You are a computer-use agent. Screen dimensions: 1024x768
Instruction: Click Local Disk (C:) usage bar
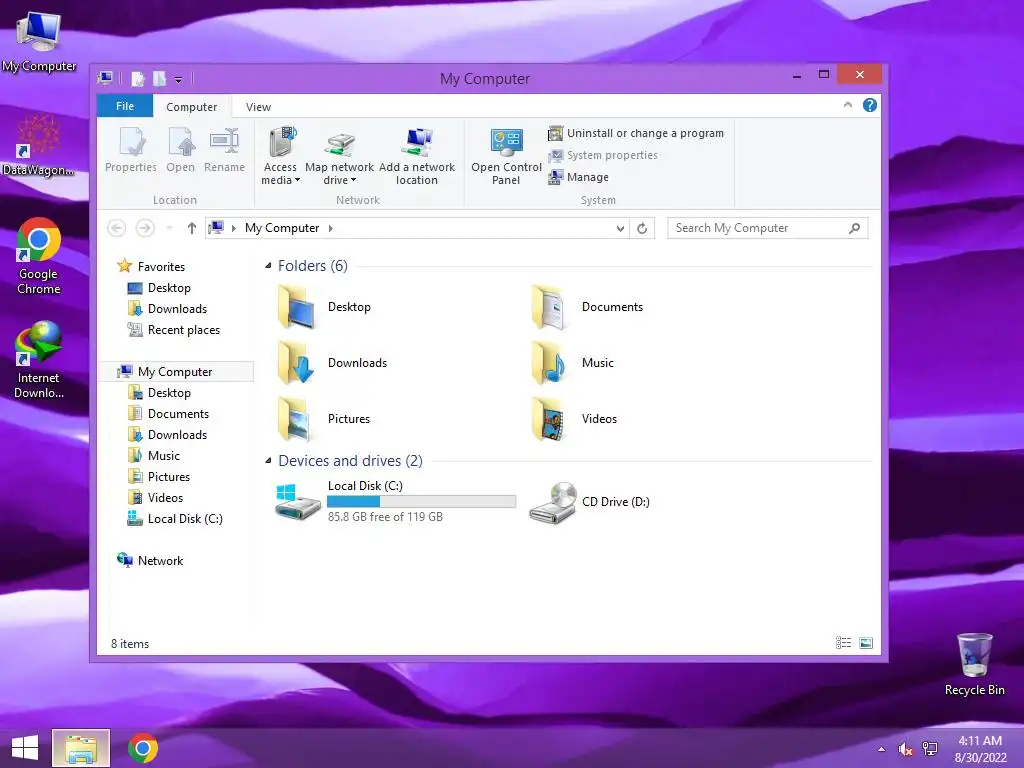pyautogui.click(x=421, y=502)
